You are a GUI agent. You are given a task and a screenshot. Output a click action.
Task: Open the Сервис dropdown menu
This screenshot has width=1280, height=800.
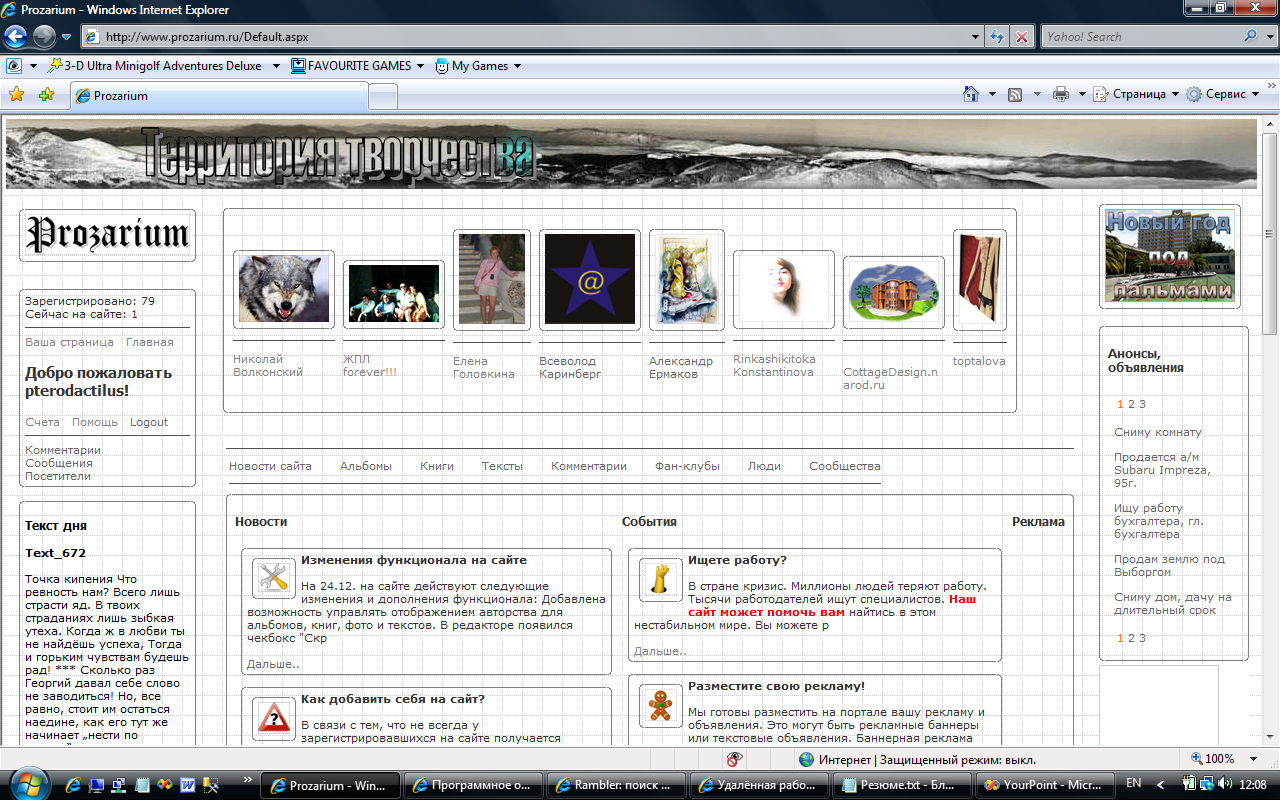[1227, 94]
